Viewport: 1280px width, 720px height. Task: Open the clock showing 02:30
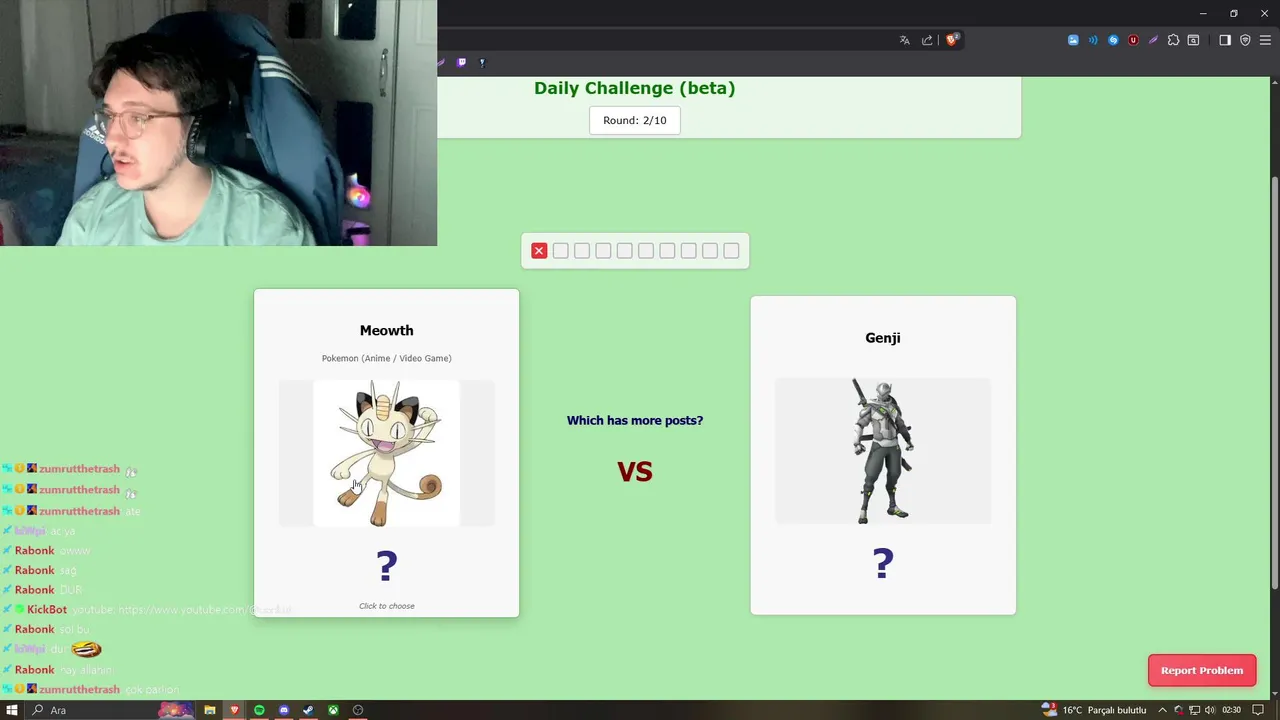tap(1231, 710)
